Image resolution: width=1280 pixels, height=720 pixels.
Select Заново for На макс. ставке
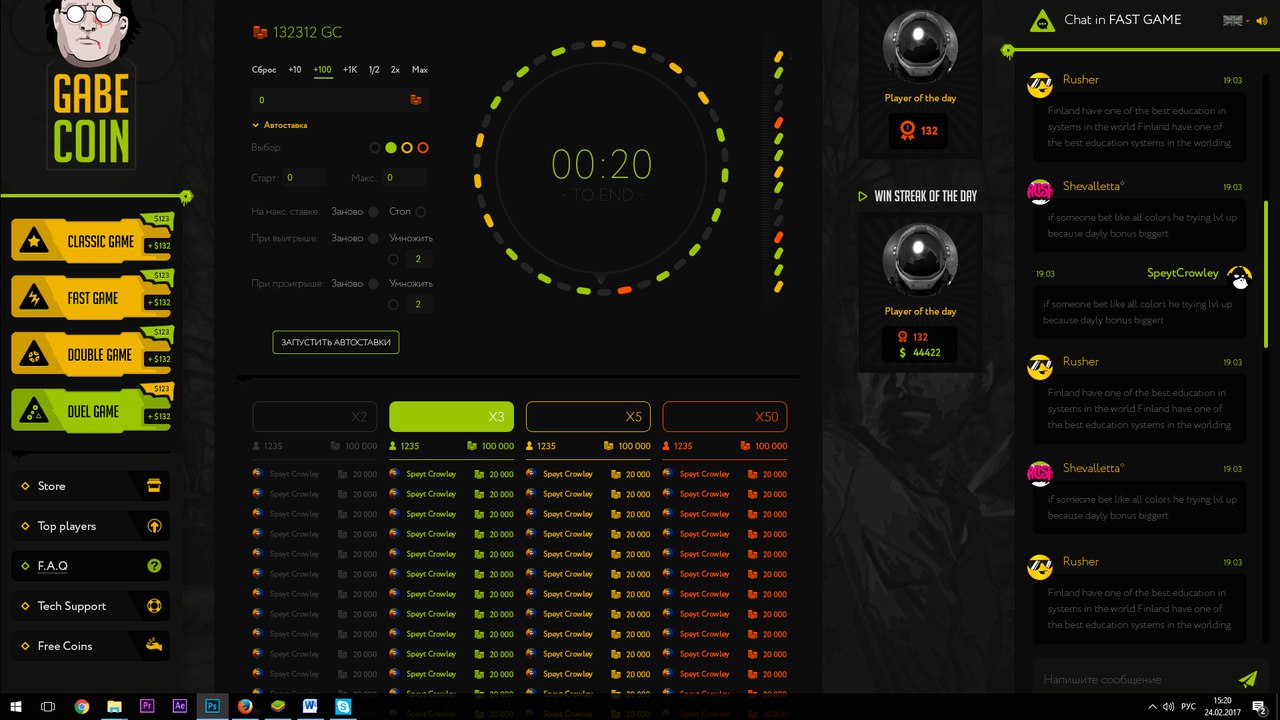pyautogui.click(x=373, y=212)
